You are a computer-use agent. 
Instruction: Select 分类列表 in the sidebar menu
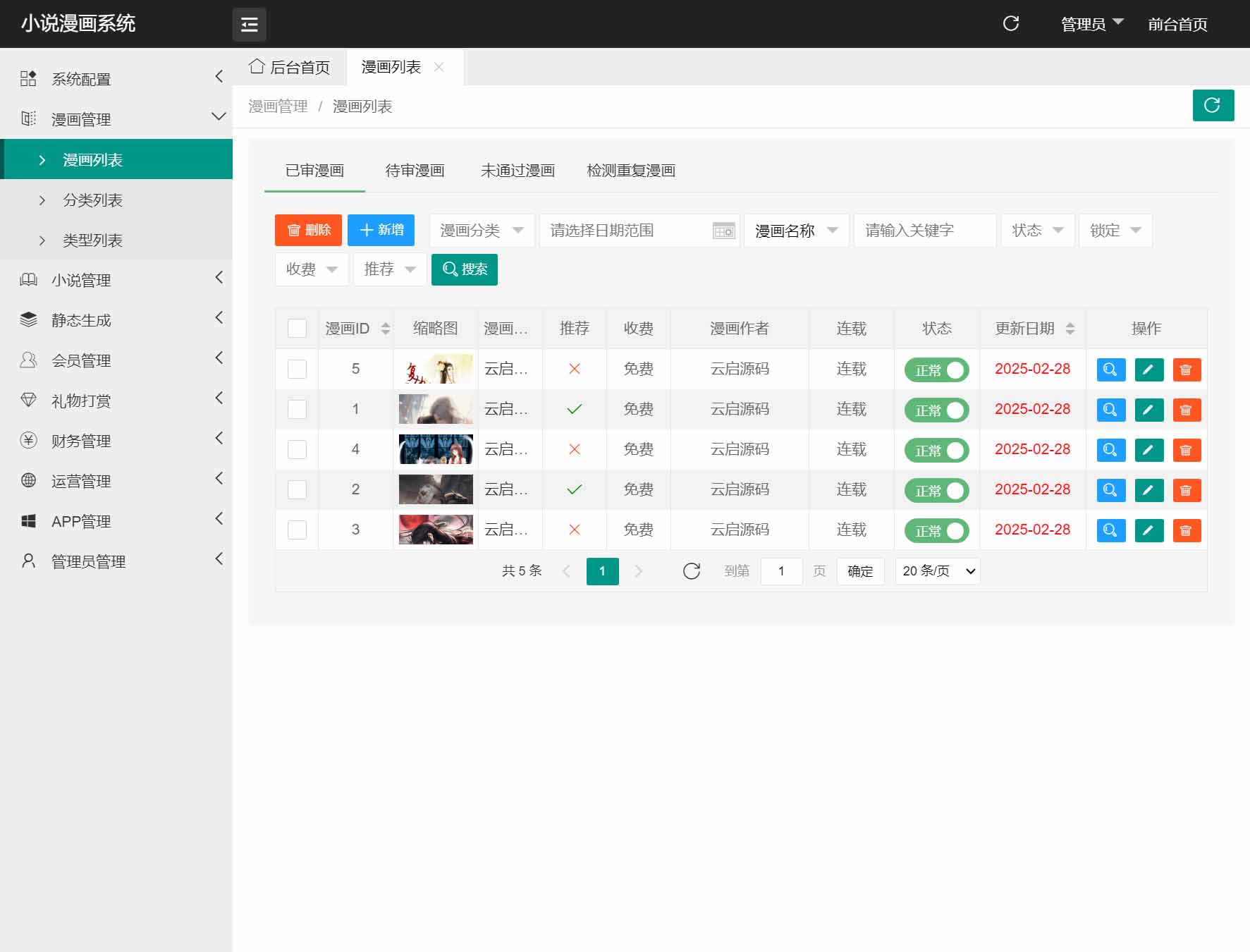92,200
